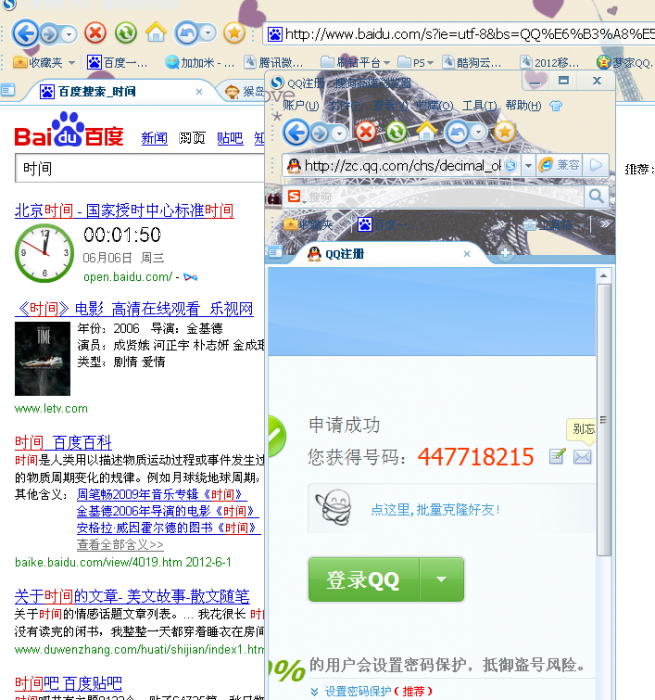
Task: Click the Baidu search field containing 时间
Action: (x=139, y=168)
